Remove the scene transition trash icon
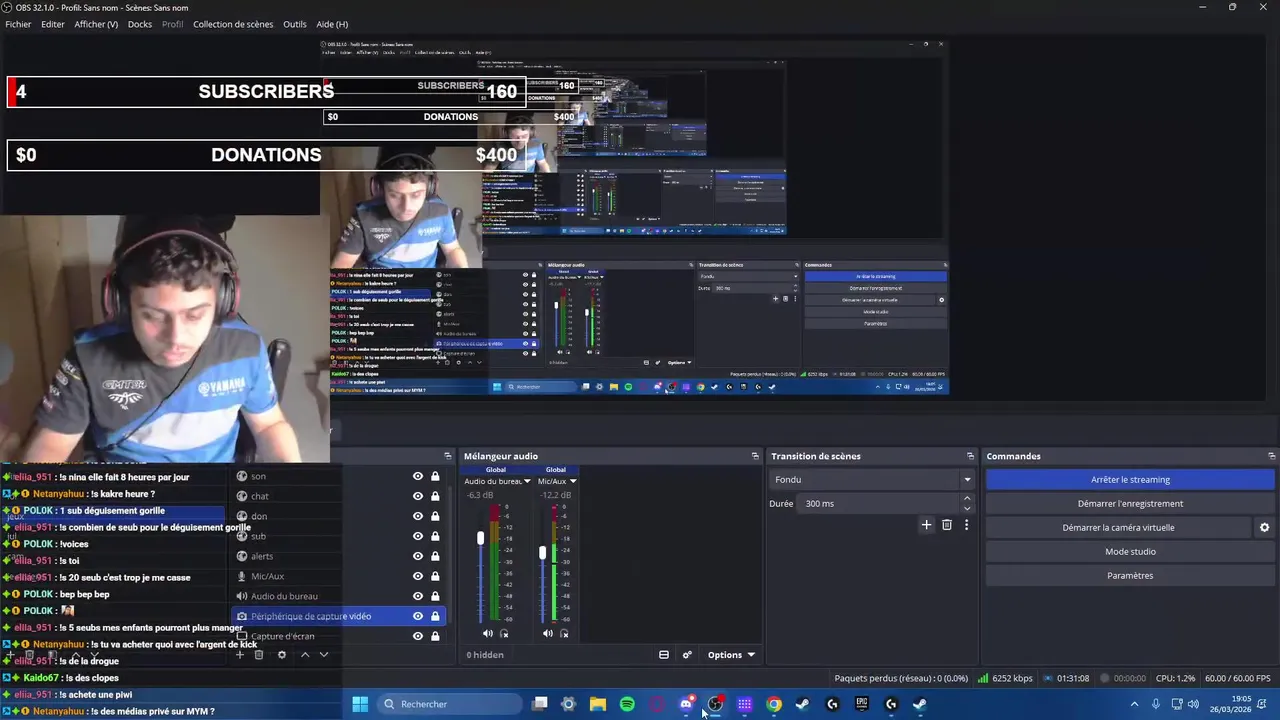This screenshot has width=1280, height=720. click(947, 524)
